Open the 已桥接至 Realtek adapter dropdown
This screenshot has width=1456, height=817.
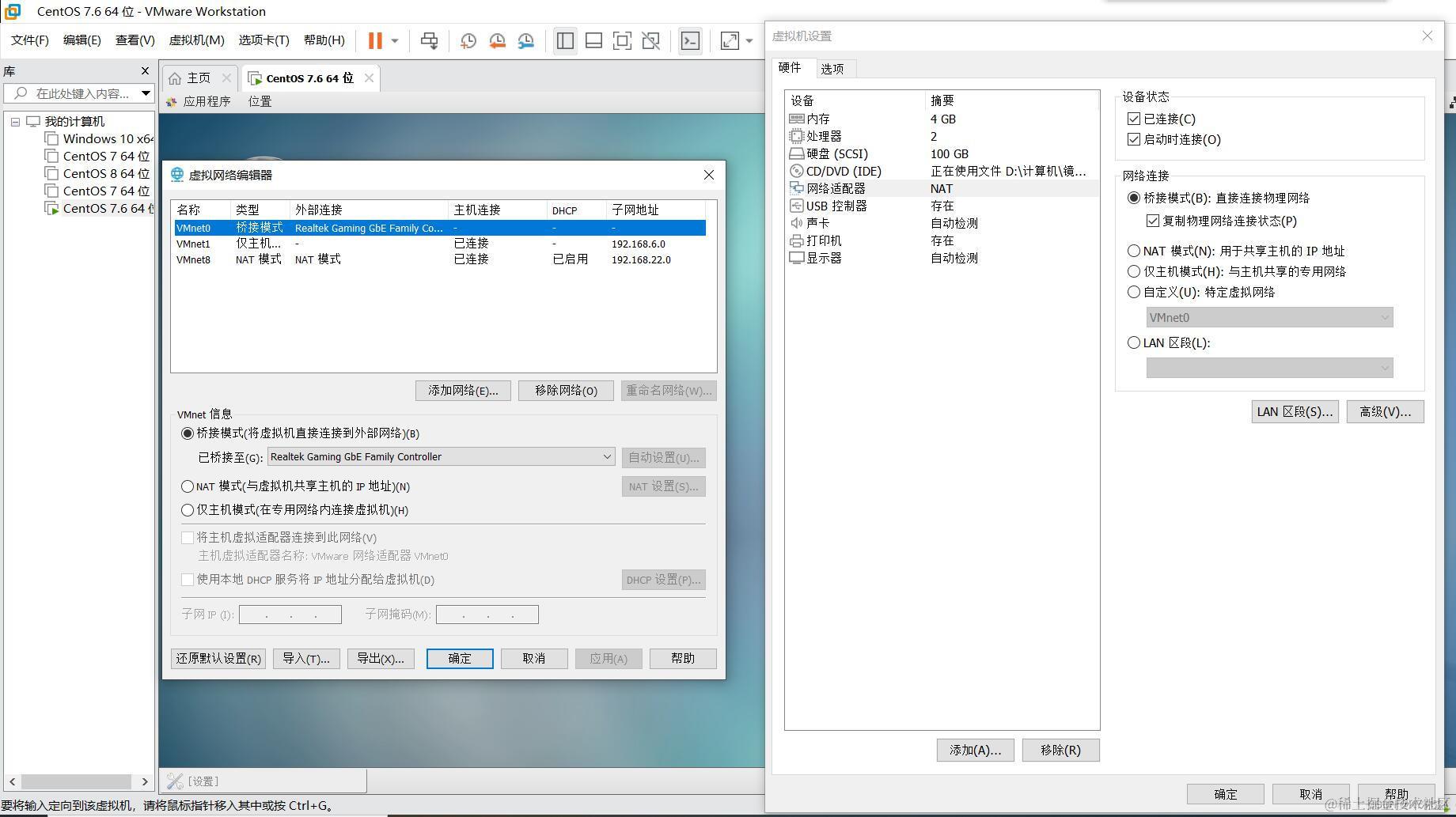[x=441, y=456]
